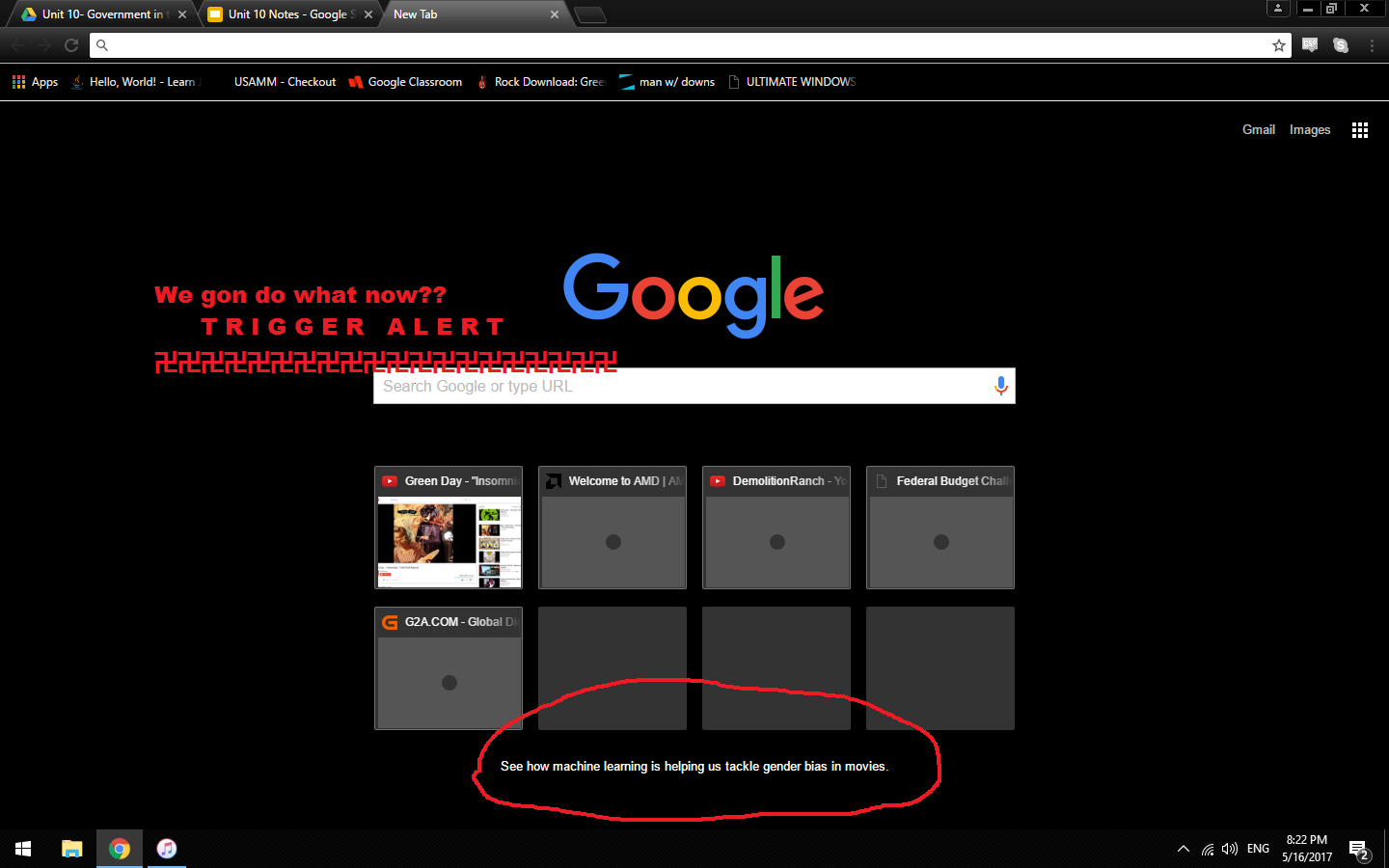Go to Gmail
The image size is (1389, 868).
[x=1259, y=129]
